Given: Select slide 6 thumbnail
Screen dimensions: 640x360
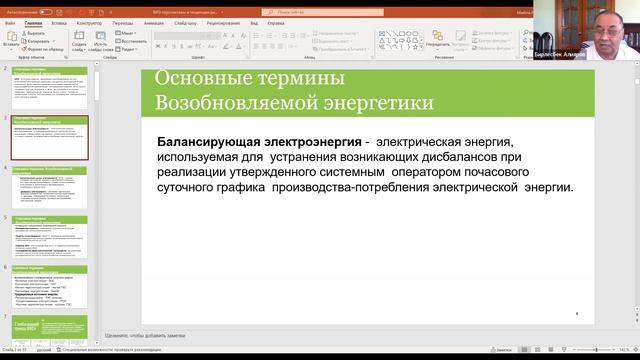Looking at the screenshot, I should (x=49, y=287).
